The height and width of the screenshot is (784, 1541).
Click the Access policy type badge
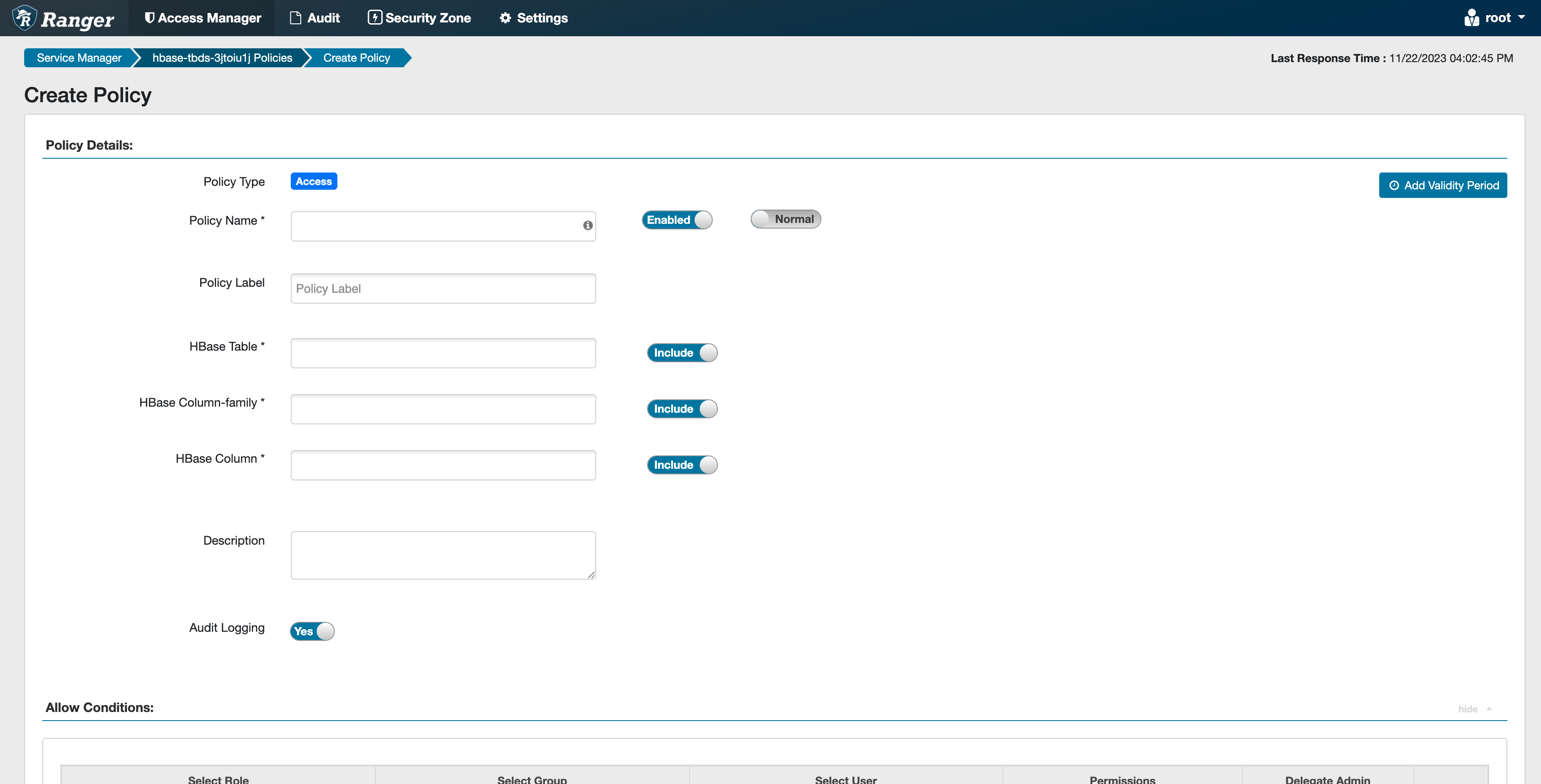[x=314, y=181]
